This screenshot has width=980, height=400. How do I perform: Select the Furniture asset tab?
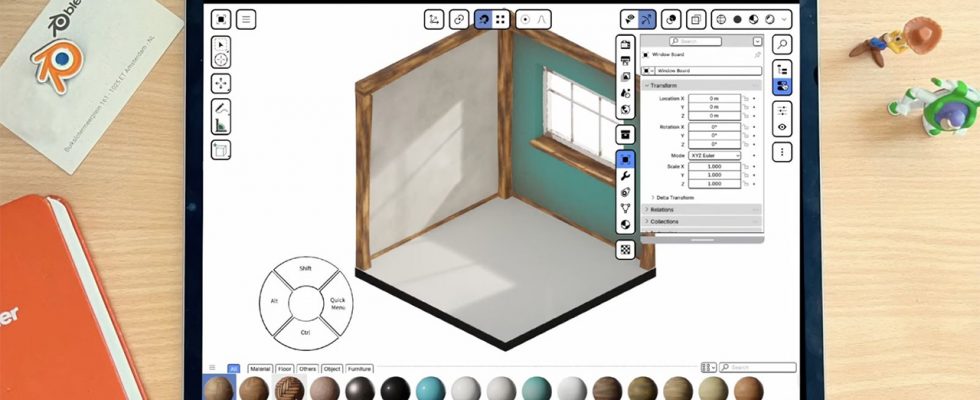point(359,369)
